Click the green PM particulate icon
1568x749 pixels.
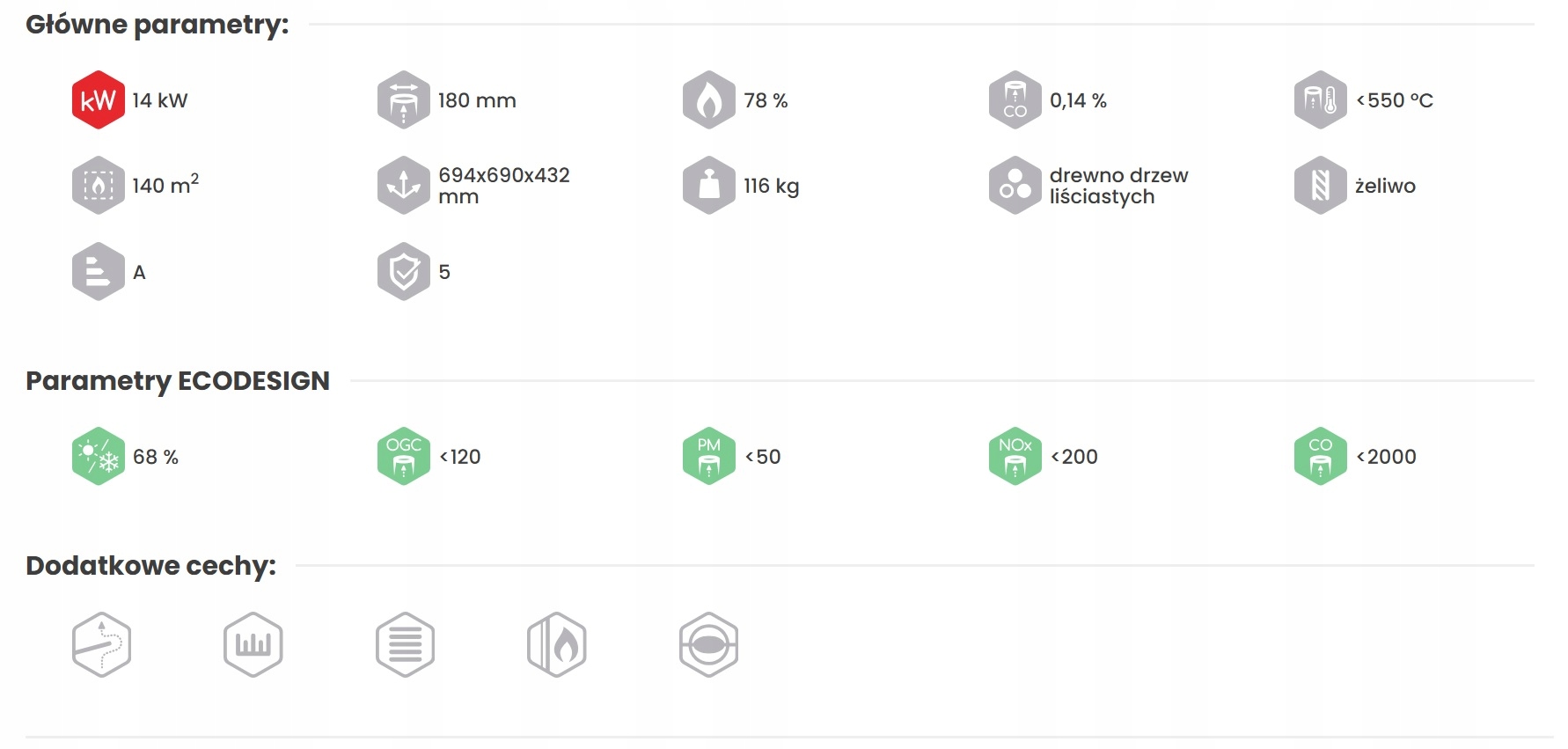[x=708, y=457]
